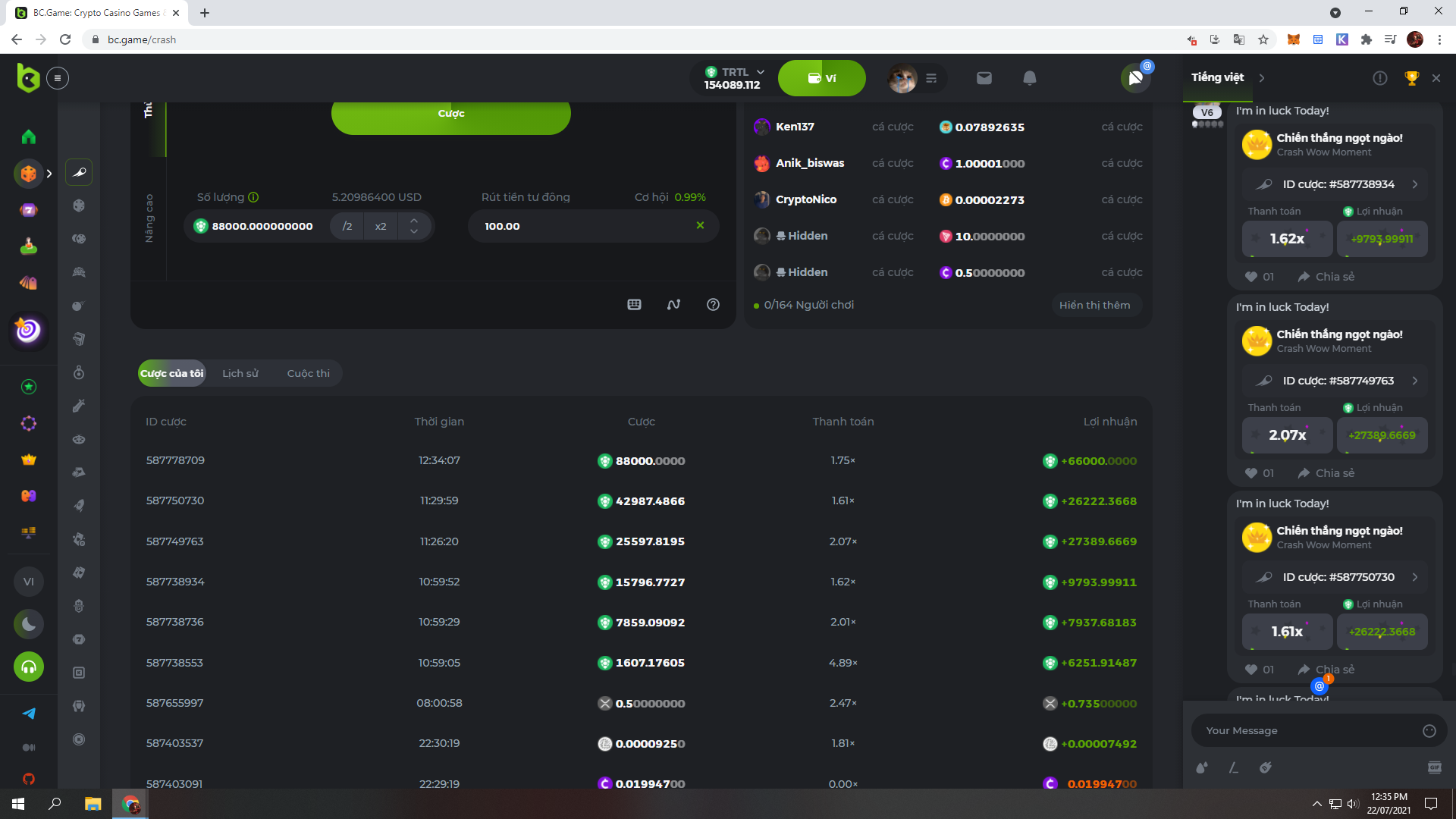
Task: Open the user menu lines icon
Action: point(931,78)
